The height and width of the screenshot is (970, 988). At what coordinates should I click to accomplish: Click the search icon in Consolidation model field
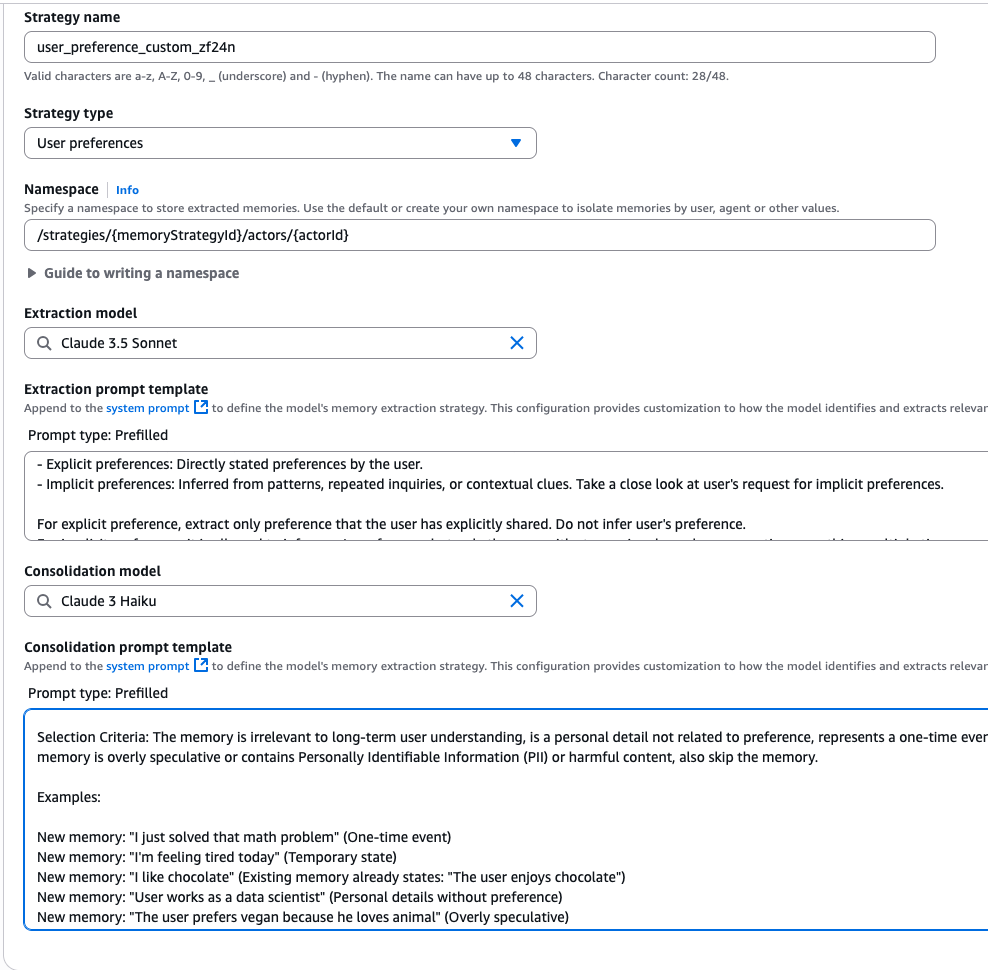(x=44, y=601)
